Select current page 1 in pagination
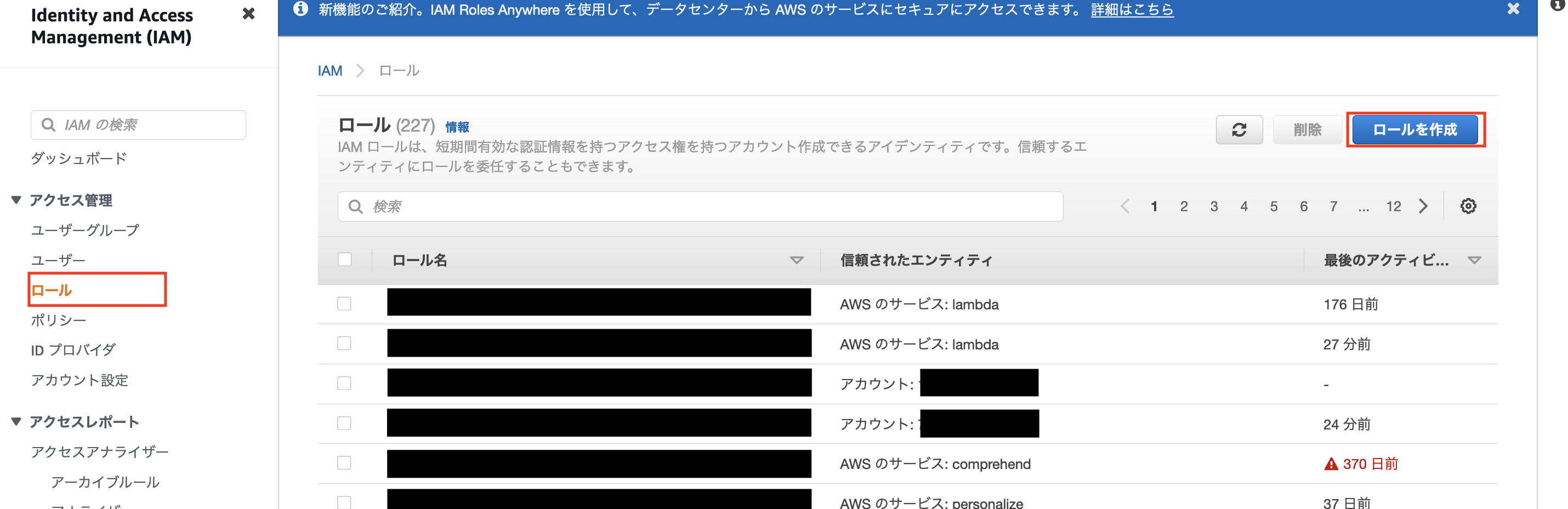 [x=1154, y=206]
